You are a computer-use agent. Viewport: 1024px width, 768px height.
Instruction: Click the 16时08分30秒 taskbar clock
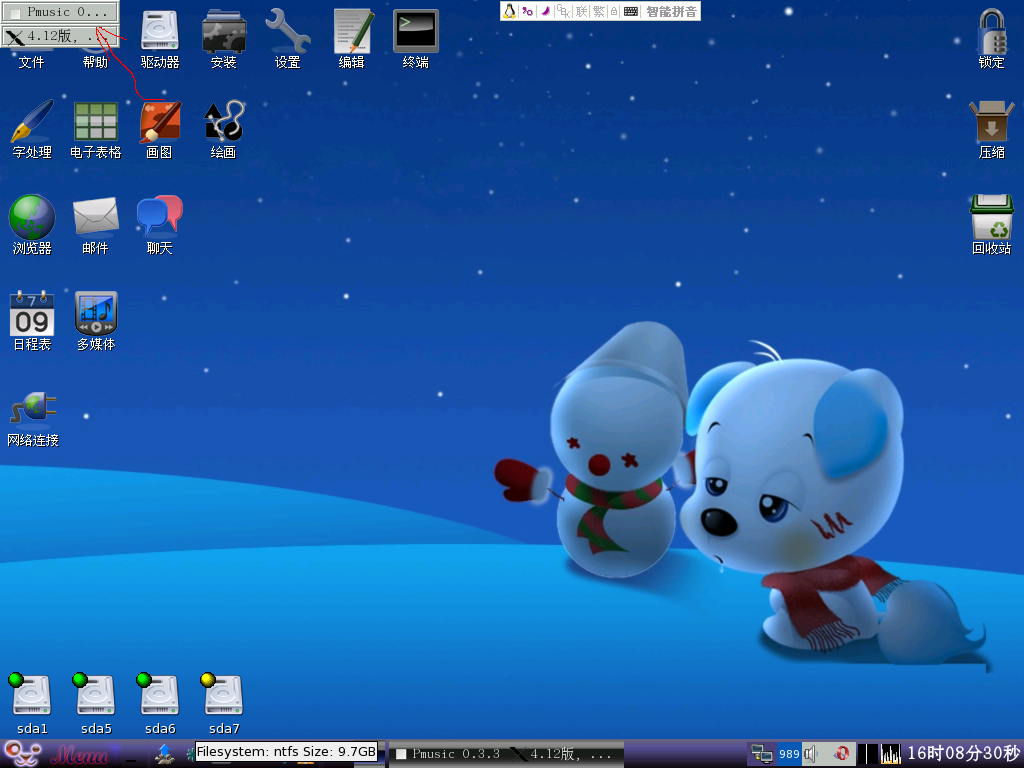tap(963, 754)
